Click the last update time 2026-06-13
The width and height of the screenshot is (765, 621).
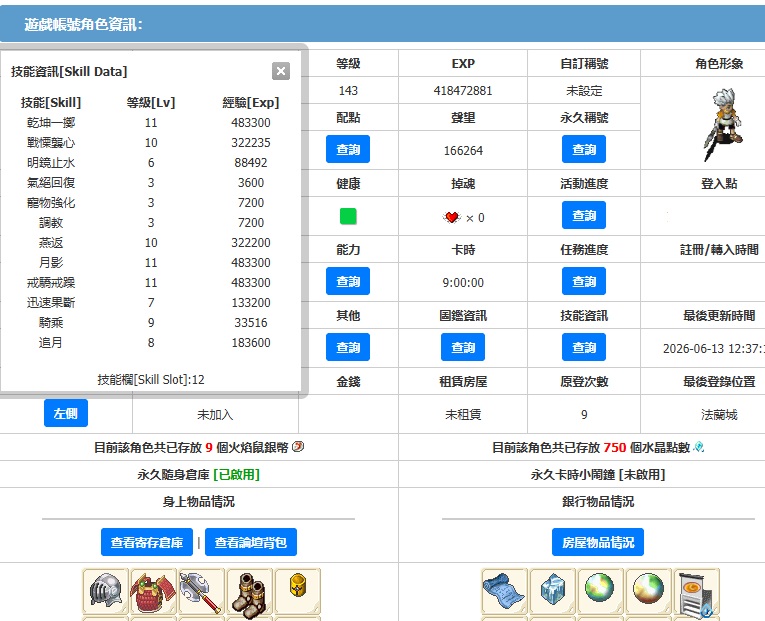(x=714, y=349)
